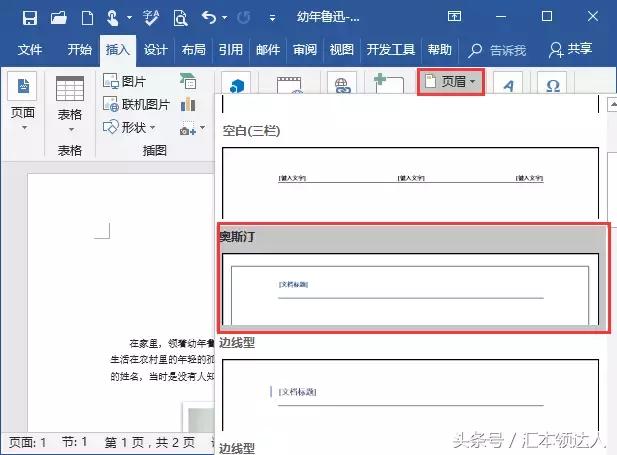Insert a picture with 图片 button
Image resolution: width=617 pixels, height=455 pixels.
click(x=124, y=81)
